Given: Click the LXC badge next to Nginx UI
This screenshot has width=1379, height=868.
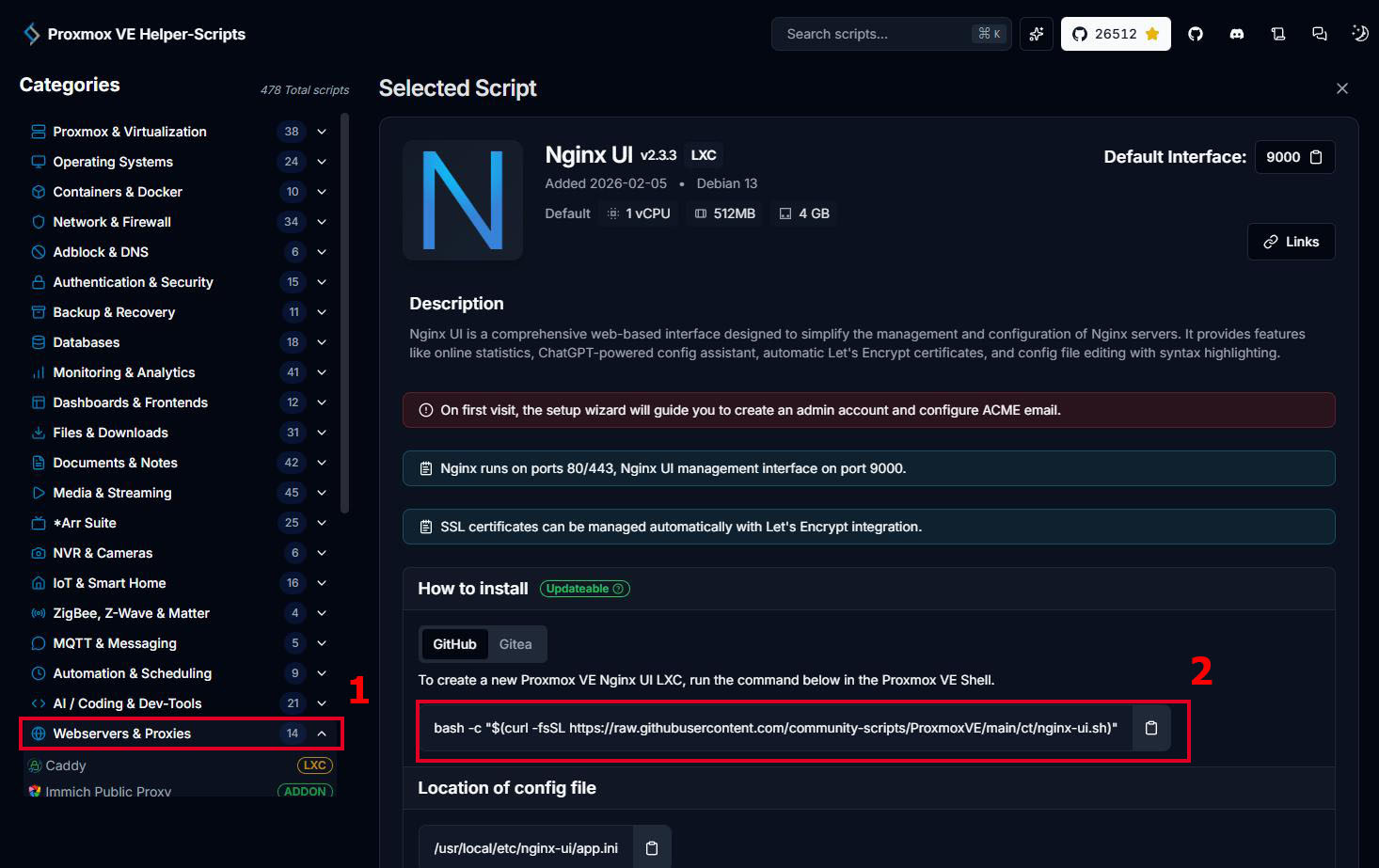Looking at the screenshot, I should coord(704,153).
